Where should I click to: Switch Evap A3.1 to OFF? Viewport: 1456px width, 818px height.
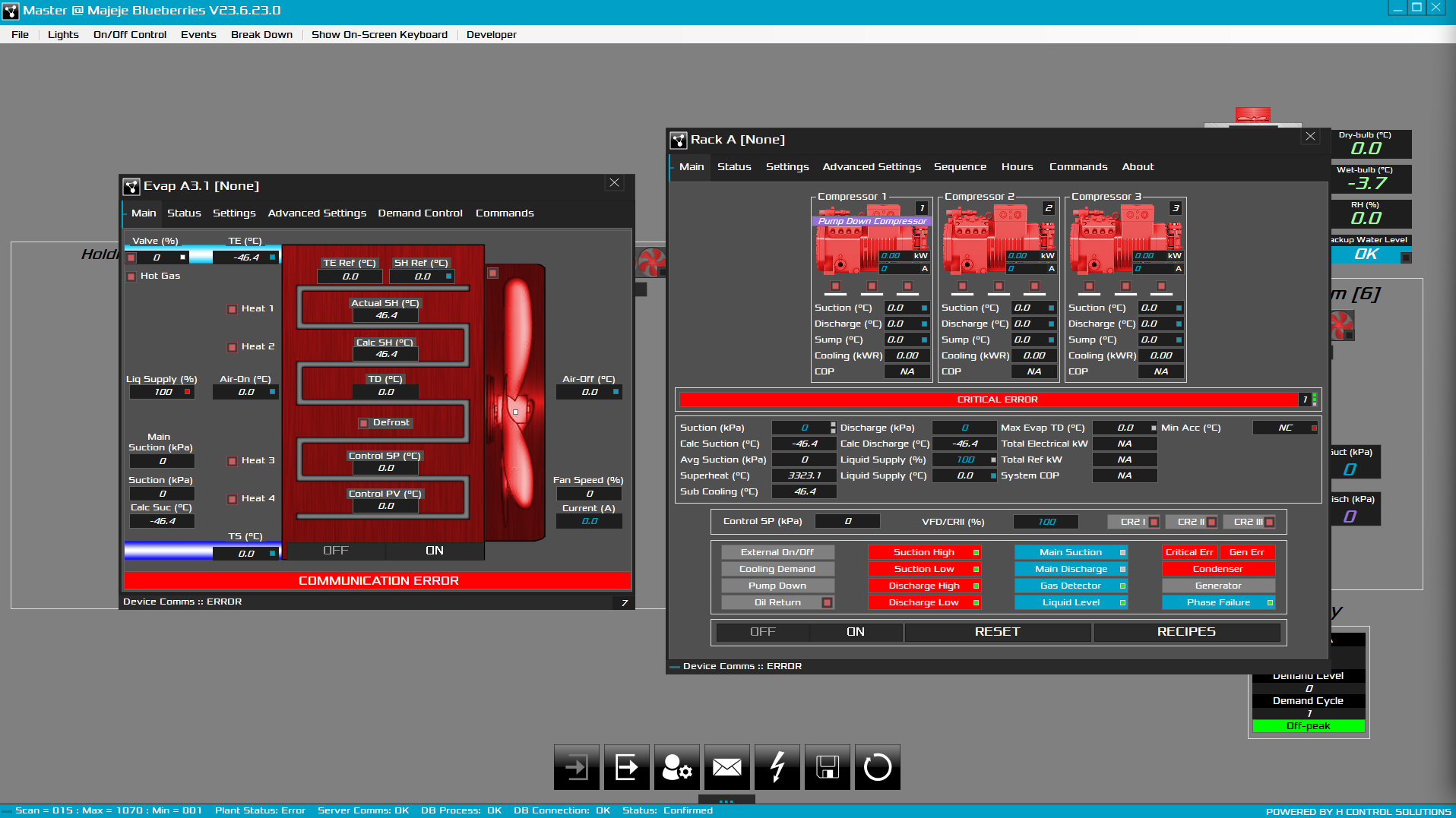(335, 551)
